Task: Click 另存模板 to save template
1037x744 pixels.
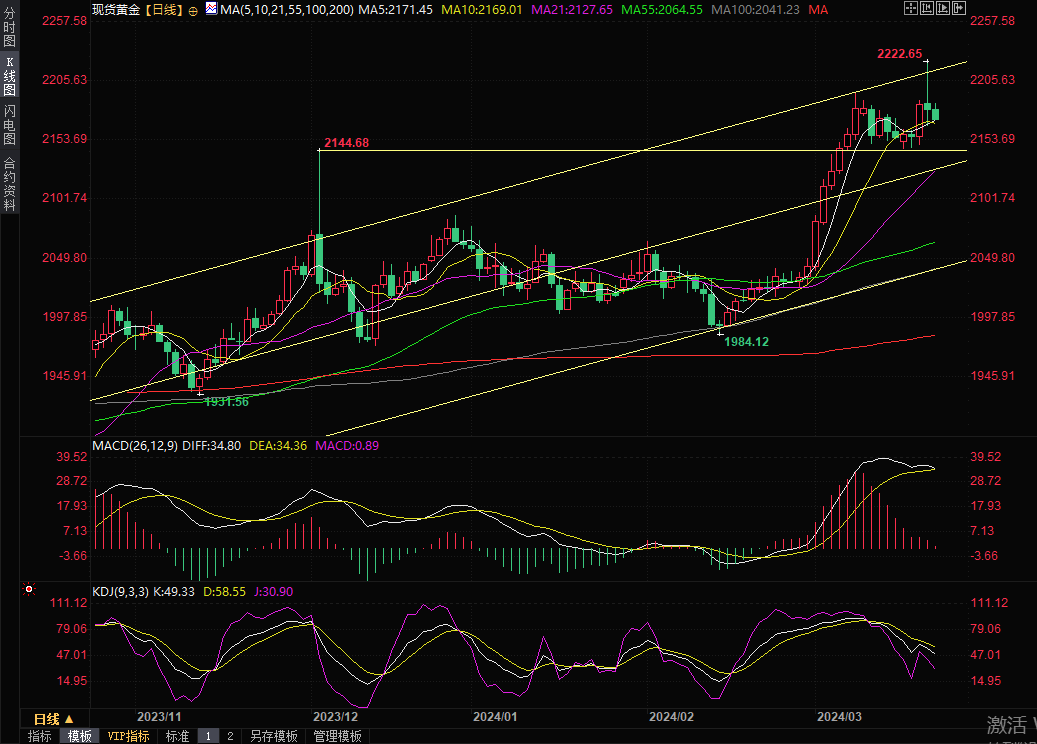Action: 273,736
